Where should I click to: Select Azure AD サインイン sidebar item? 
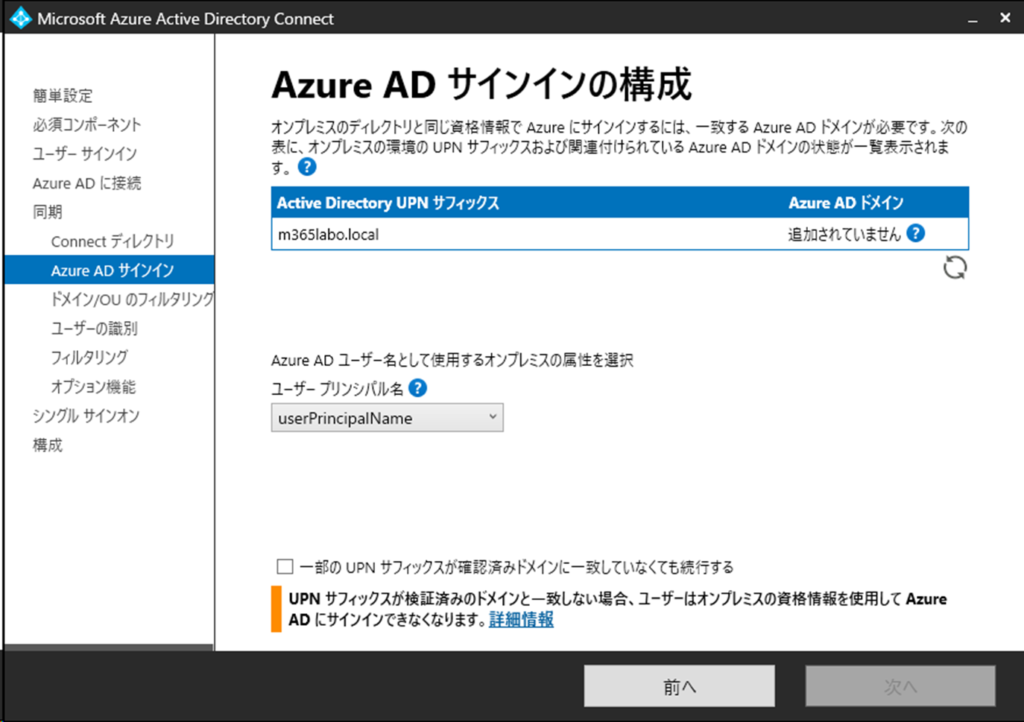(x=109, y=270)
